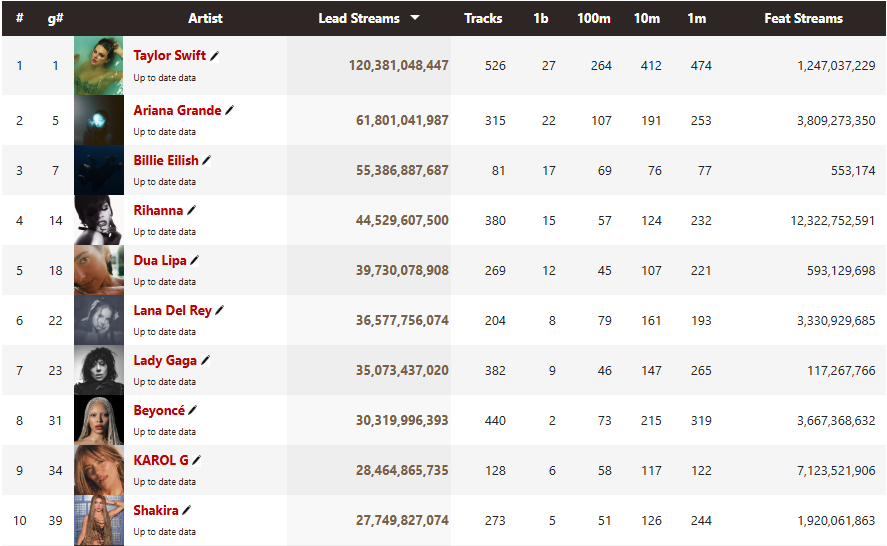Select lead streams value 35,073,437,020
This screenshot has width=887, height=546.
pyautogui.click(x=402, y=370)
